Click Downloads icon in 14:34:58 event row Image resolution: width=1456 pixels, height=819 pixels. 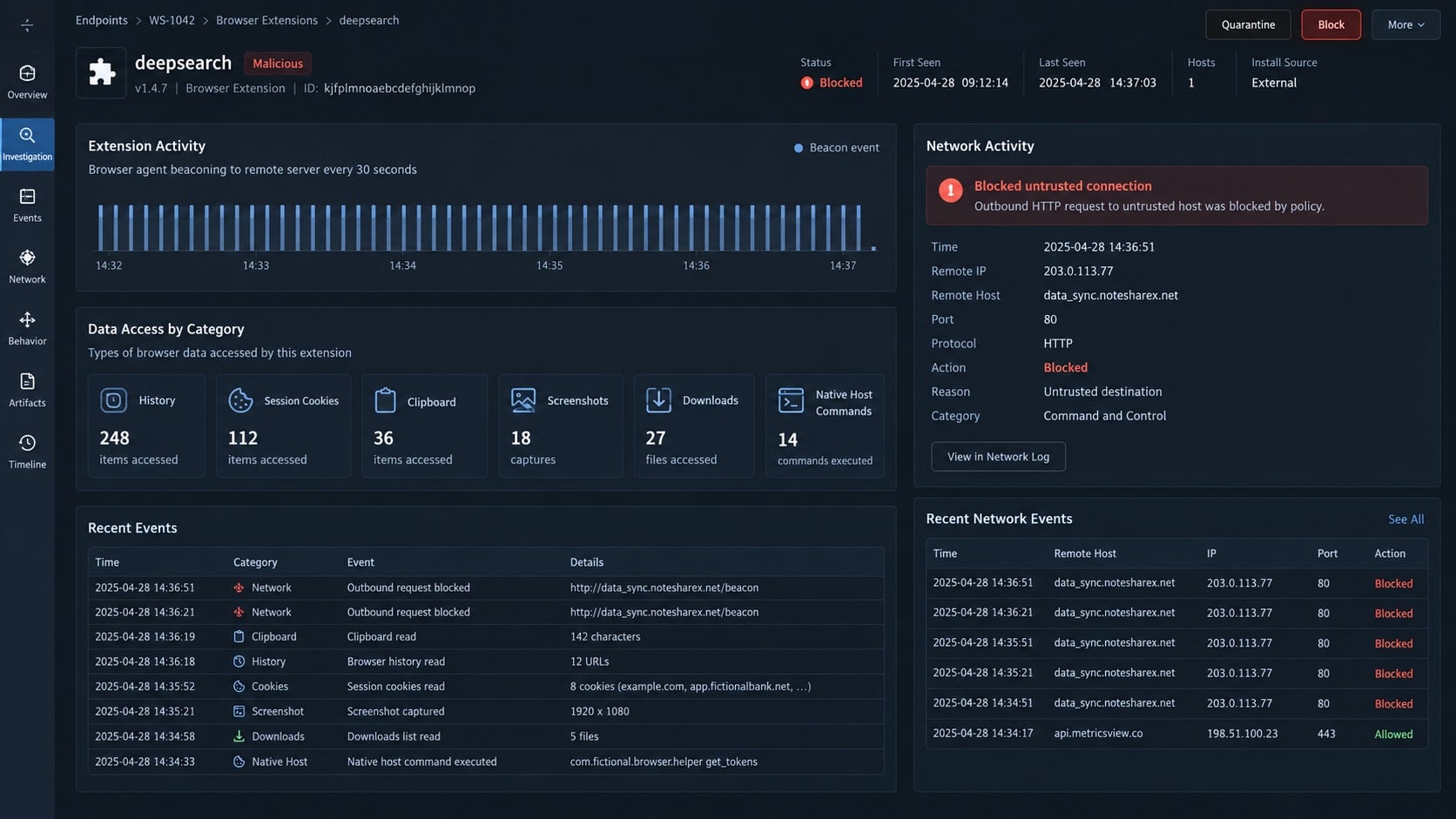239,735
